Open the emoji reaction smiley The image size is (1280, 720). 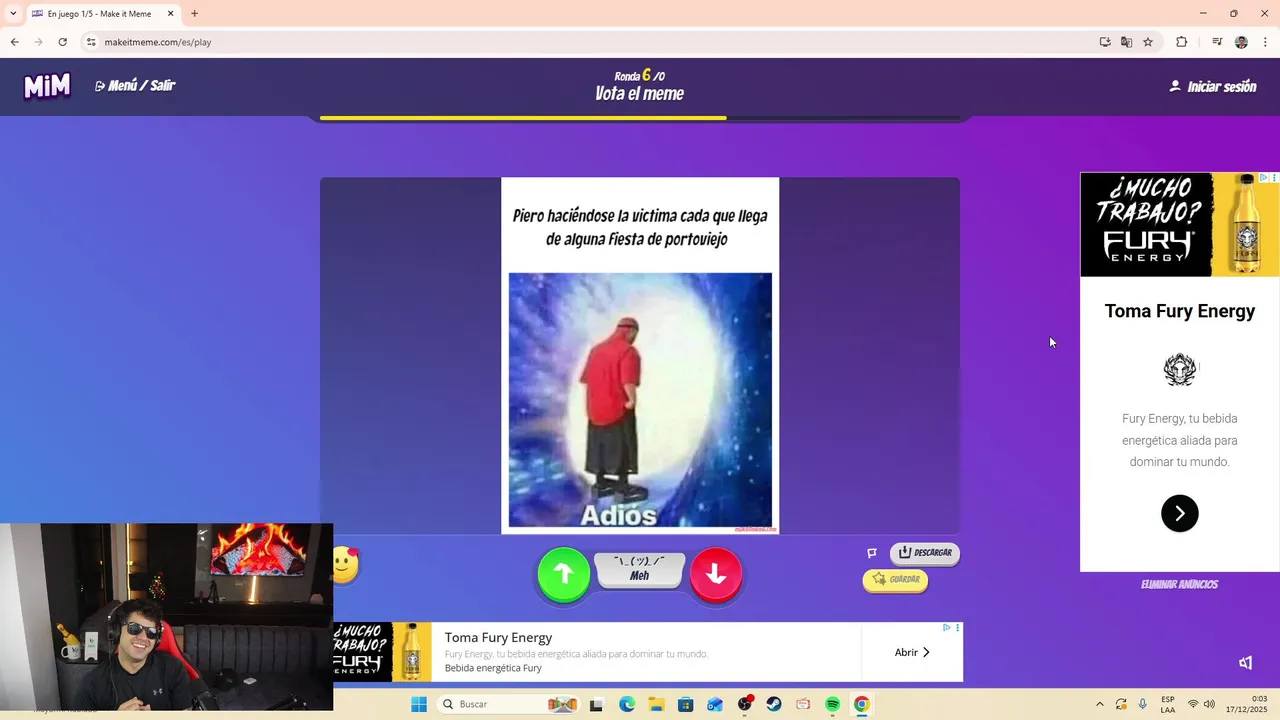[345, 565]
